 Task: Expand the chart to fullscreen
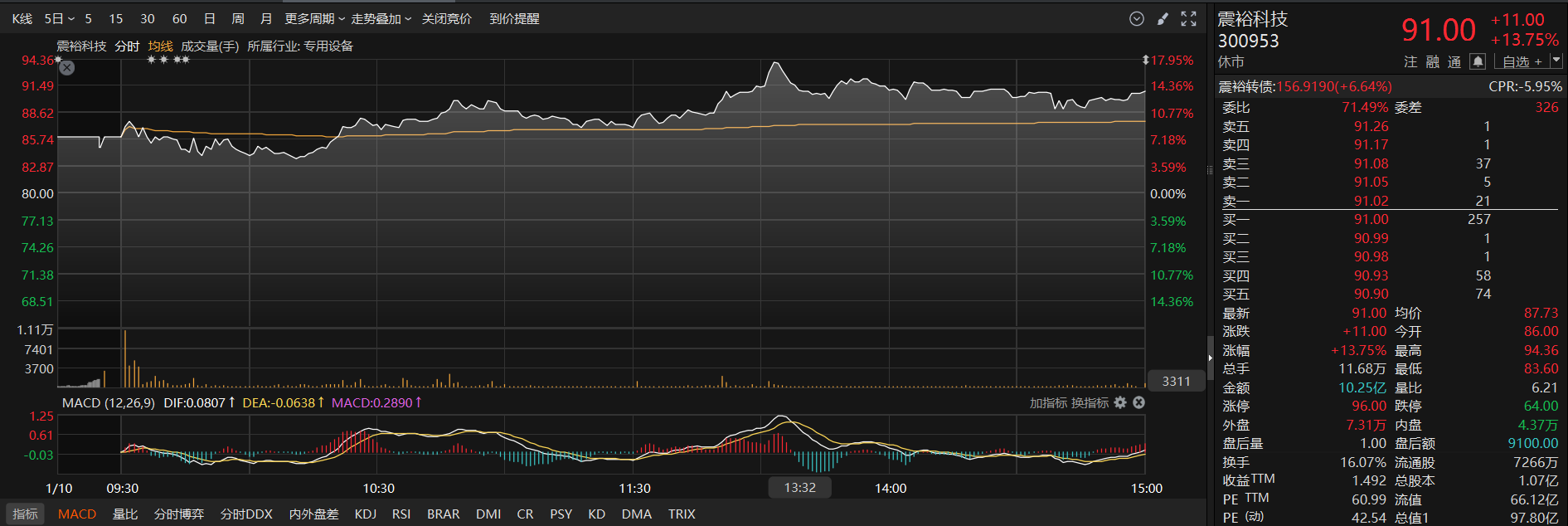click(1188, 18)
